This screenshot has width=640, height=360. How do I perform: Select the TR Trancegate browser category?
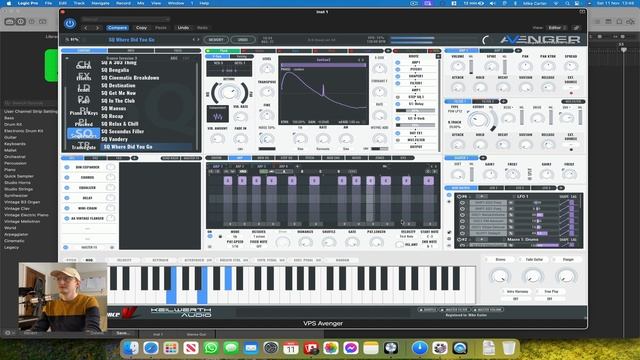83,145
